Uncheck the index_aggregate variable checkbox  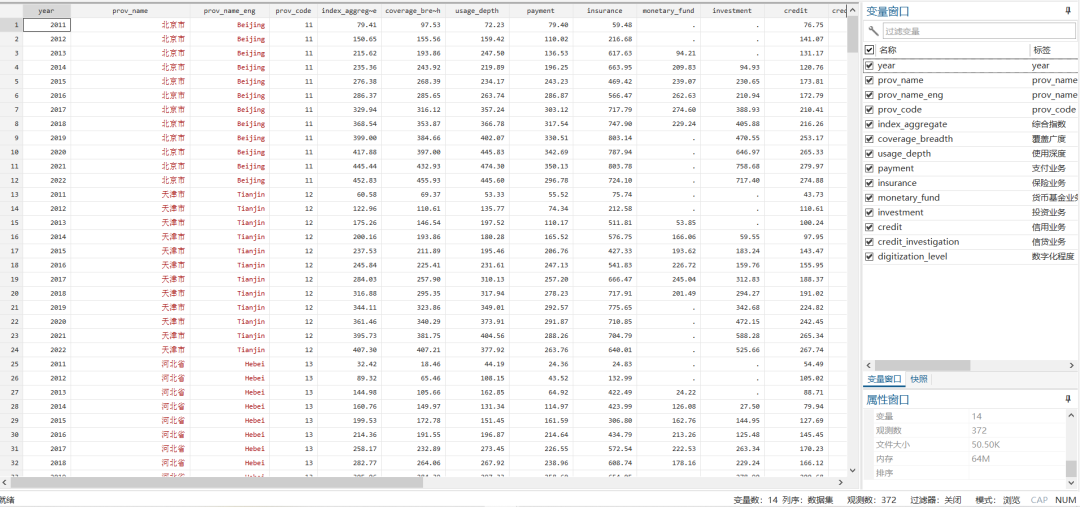tap(869, 125)
